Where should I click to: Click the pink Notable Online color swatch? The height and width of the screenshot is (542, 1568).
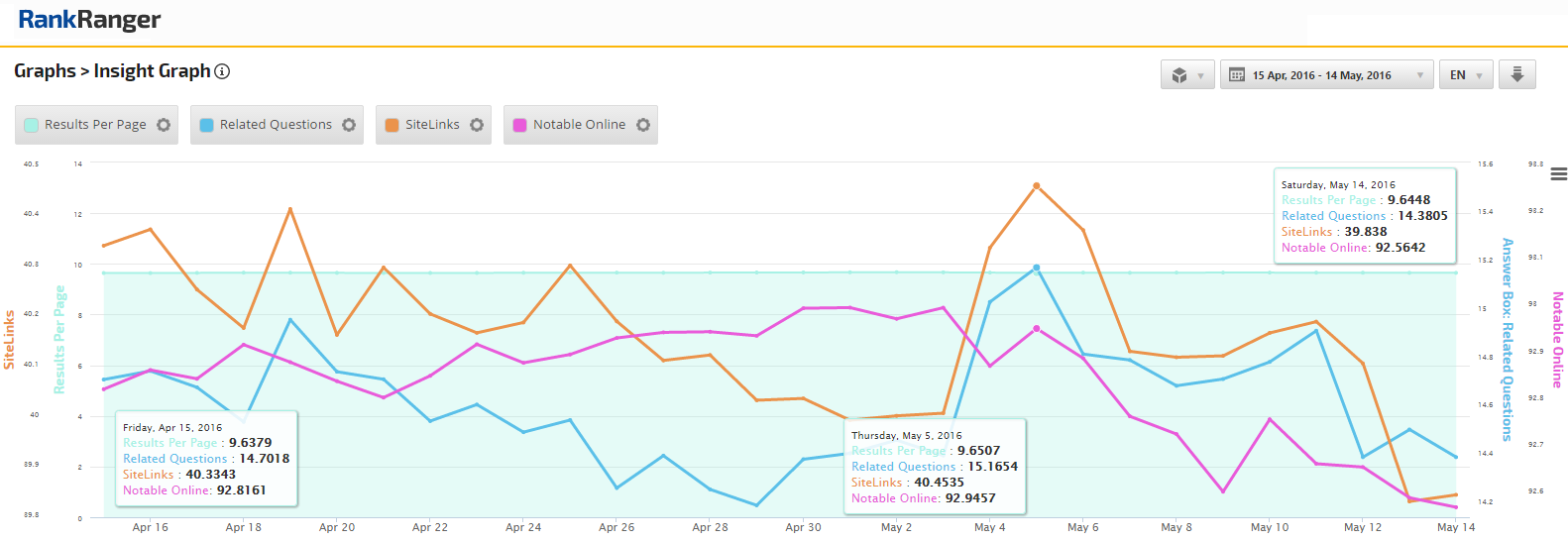tap(519, 125)
